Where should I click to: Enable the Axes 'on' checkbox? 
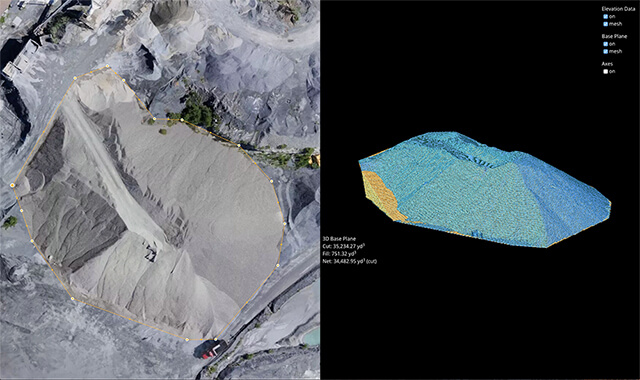[605, 71]
